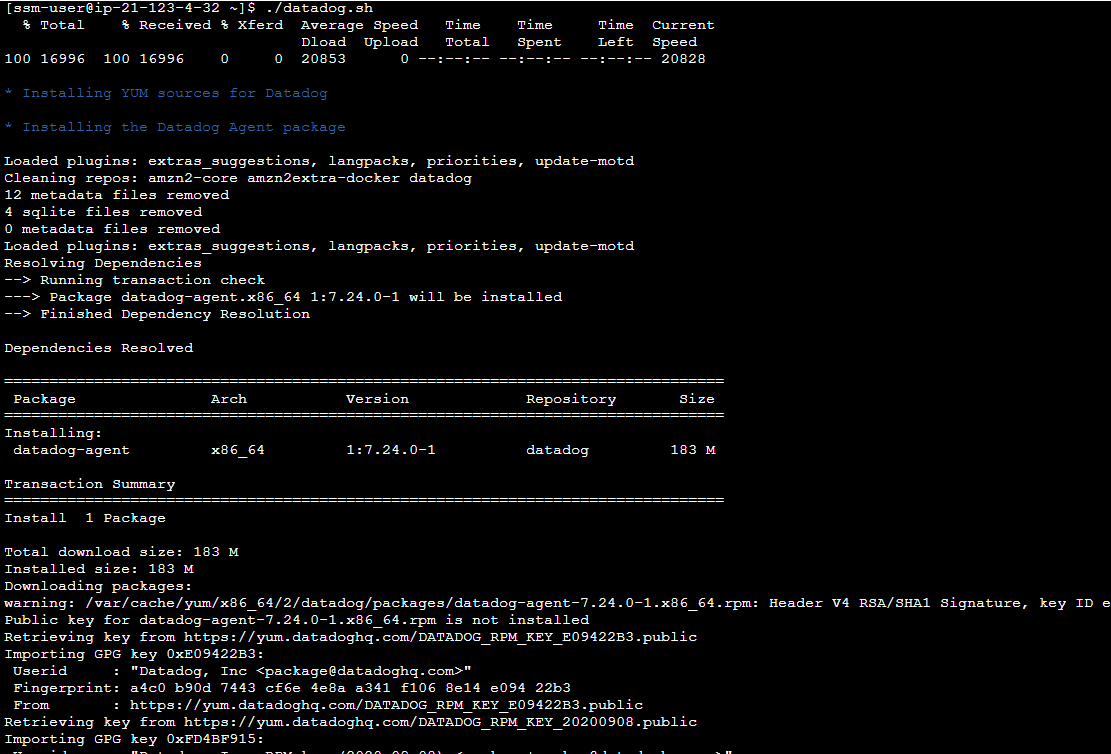1111x754 pixels.
Task: Click the 'Importing GPG key 0xFD4BF915:' line
Action: pos(135,739)
